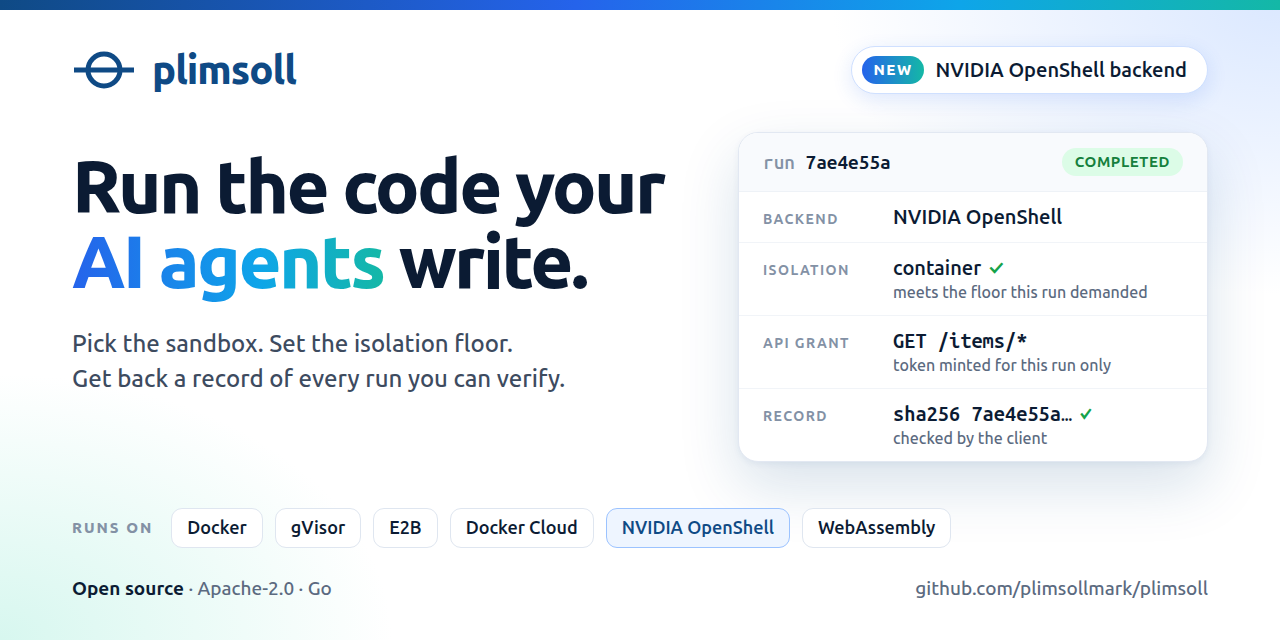Click 'checked by the client' text
The height and width of the screenshot is (640, 1280).
[x=970, y=439]
